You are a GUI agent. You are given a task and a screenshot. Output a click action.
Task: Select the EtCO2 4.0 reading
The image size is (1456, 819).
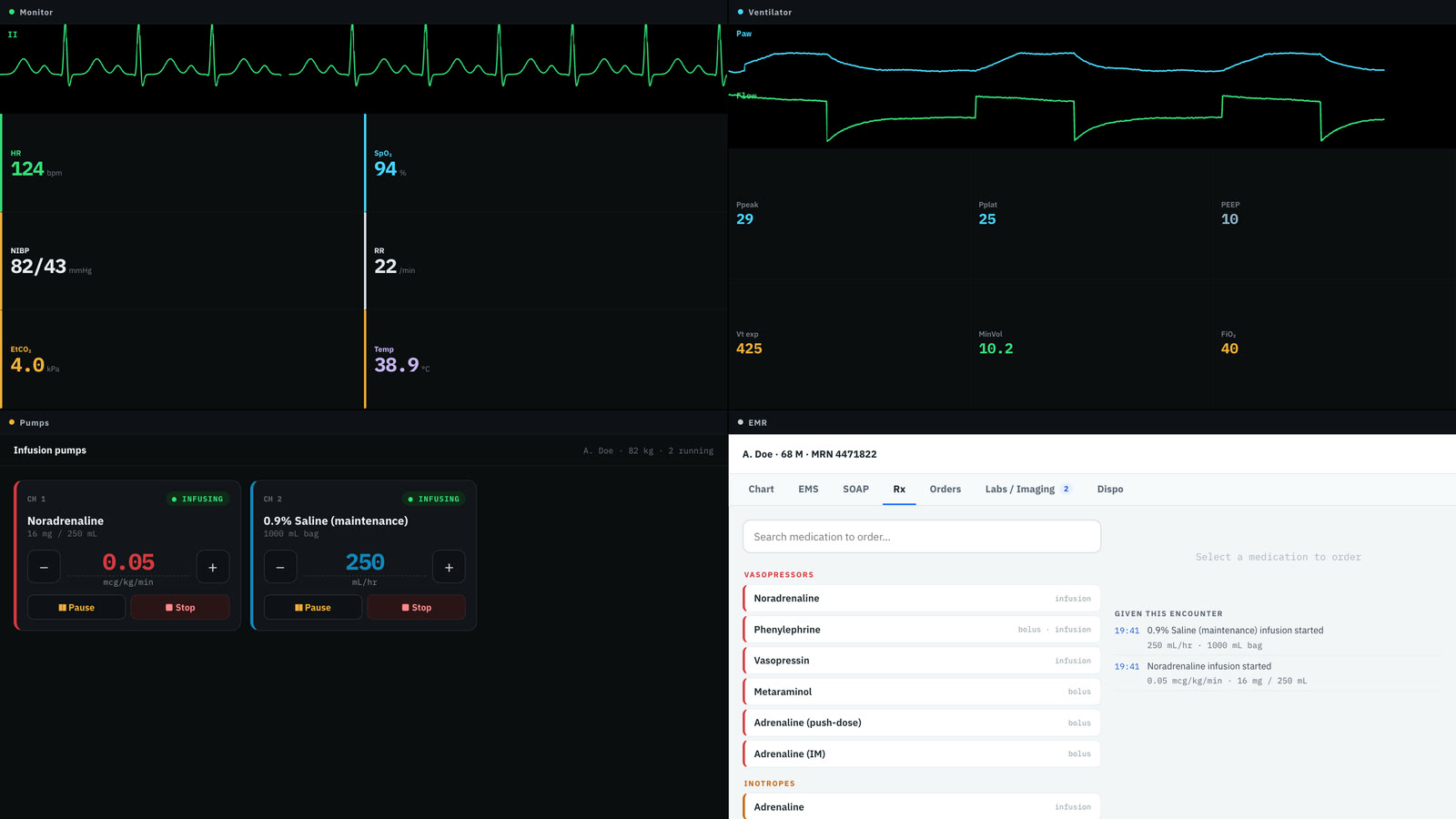[x=27, y=365]
